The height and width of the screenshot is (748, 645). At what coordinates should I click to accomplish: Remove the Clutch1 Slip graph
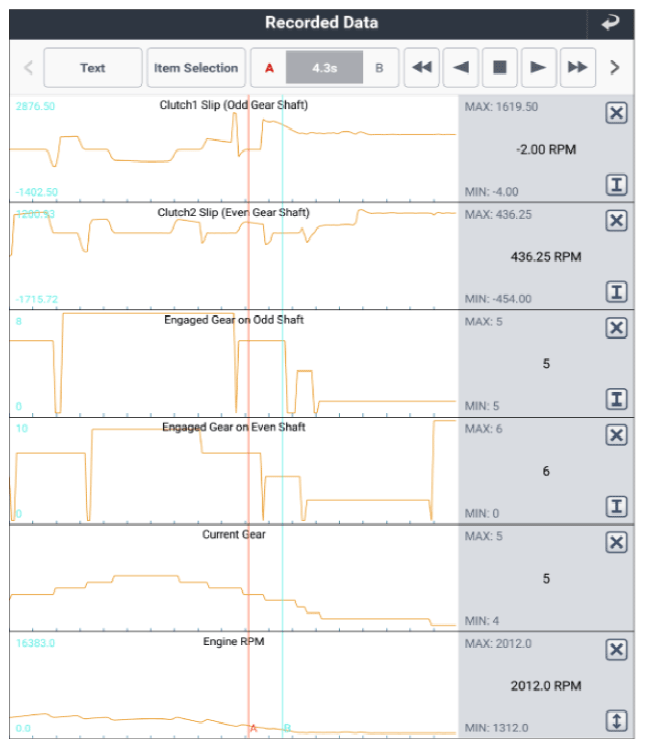(616, 113)
